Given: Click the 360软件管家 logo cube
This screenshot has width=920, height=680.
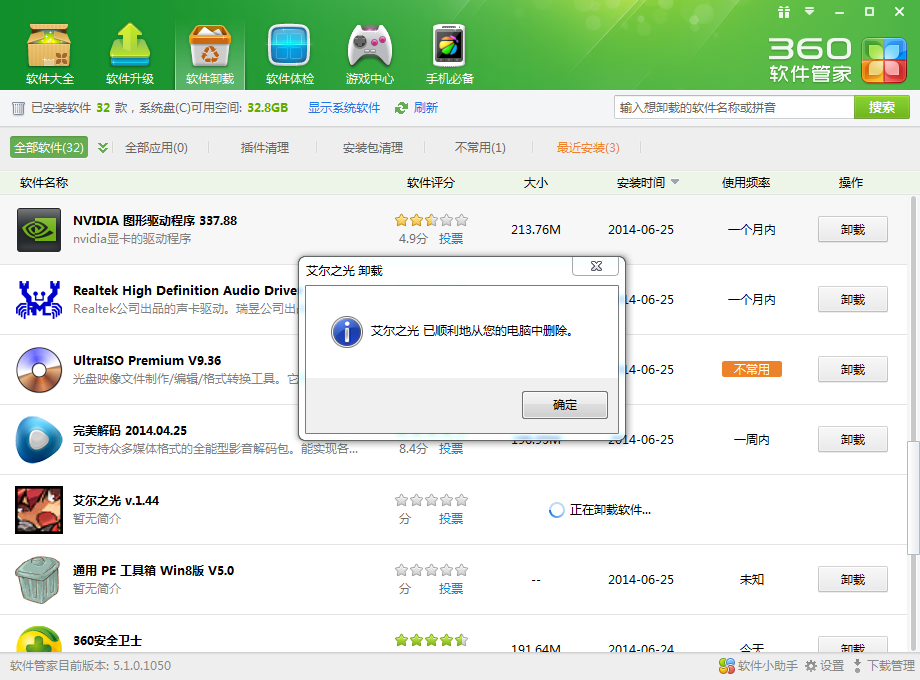Looking at the screenshot, I should coord(884,60).
